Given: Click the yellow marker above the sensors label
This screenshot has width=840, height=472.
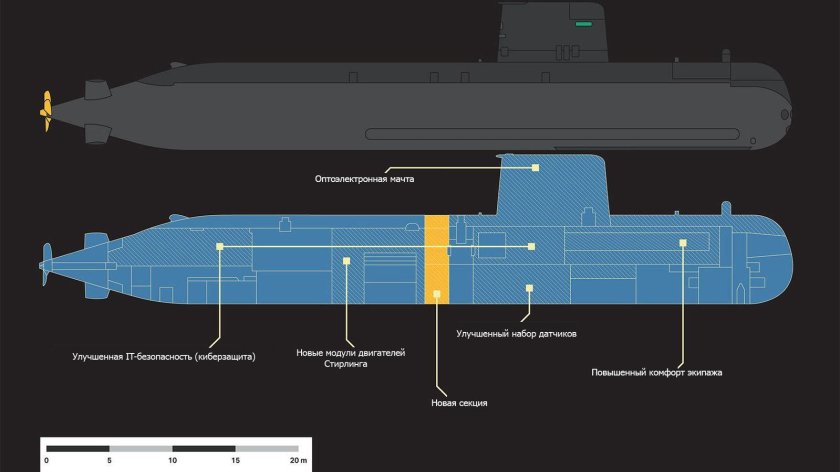Looking at the screenshot, I should click(529, 288).
